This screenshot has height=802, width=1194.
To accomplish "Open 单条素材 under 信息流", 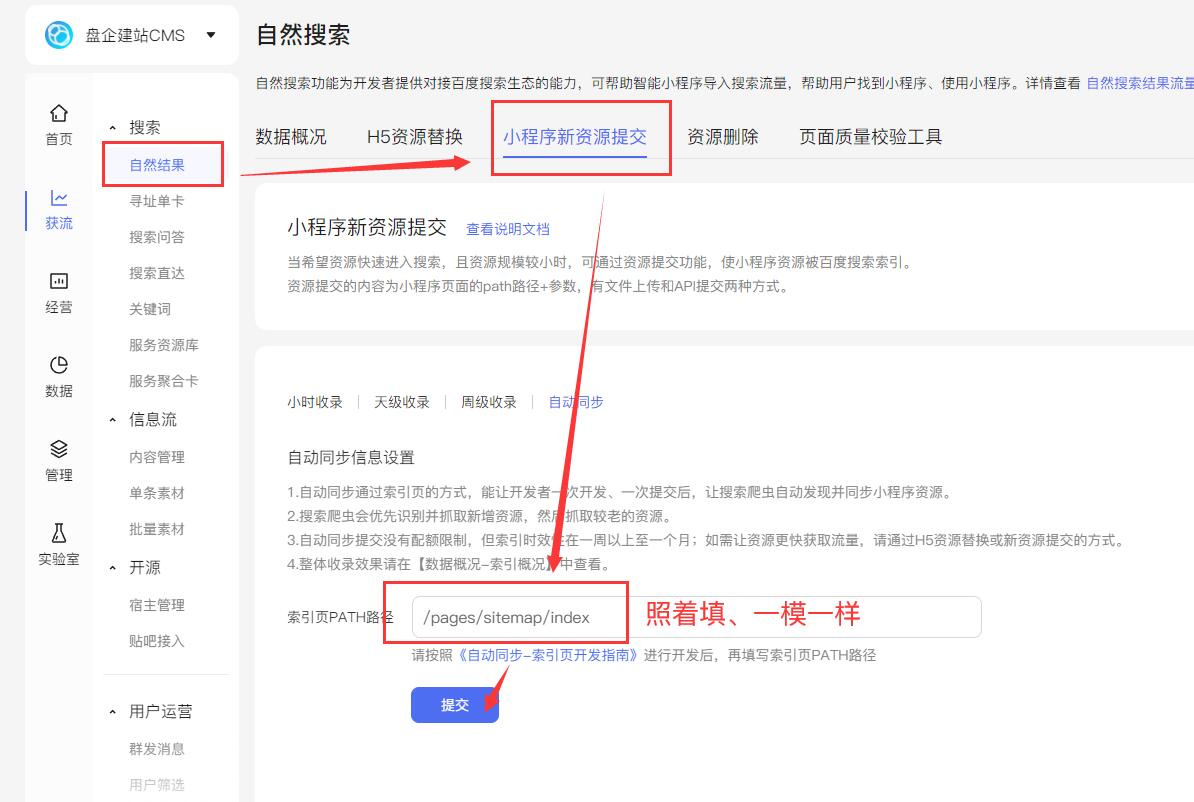I will (x=157, y=493).
